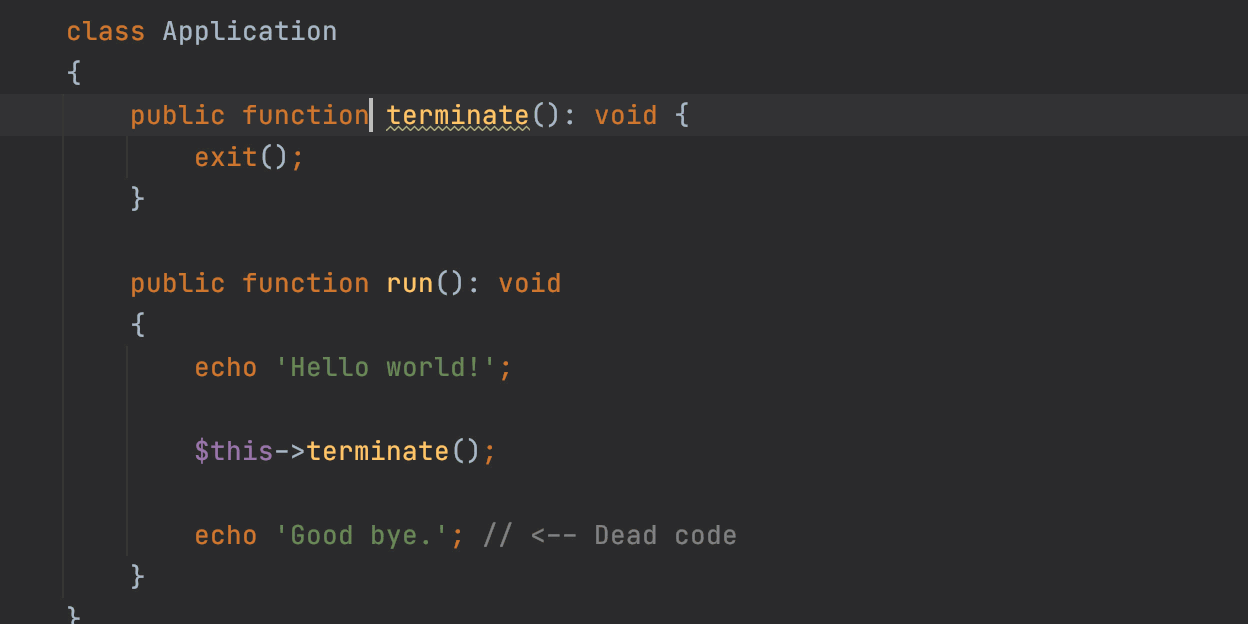Click 'function' keyword before terminate
The height and width of the screenshot is (624, 1248).
pyautogui.click(x=305, y=116)
